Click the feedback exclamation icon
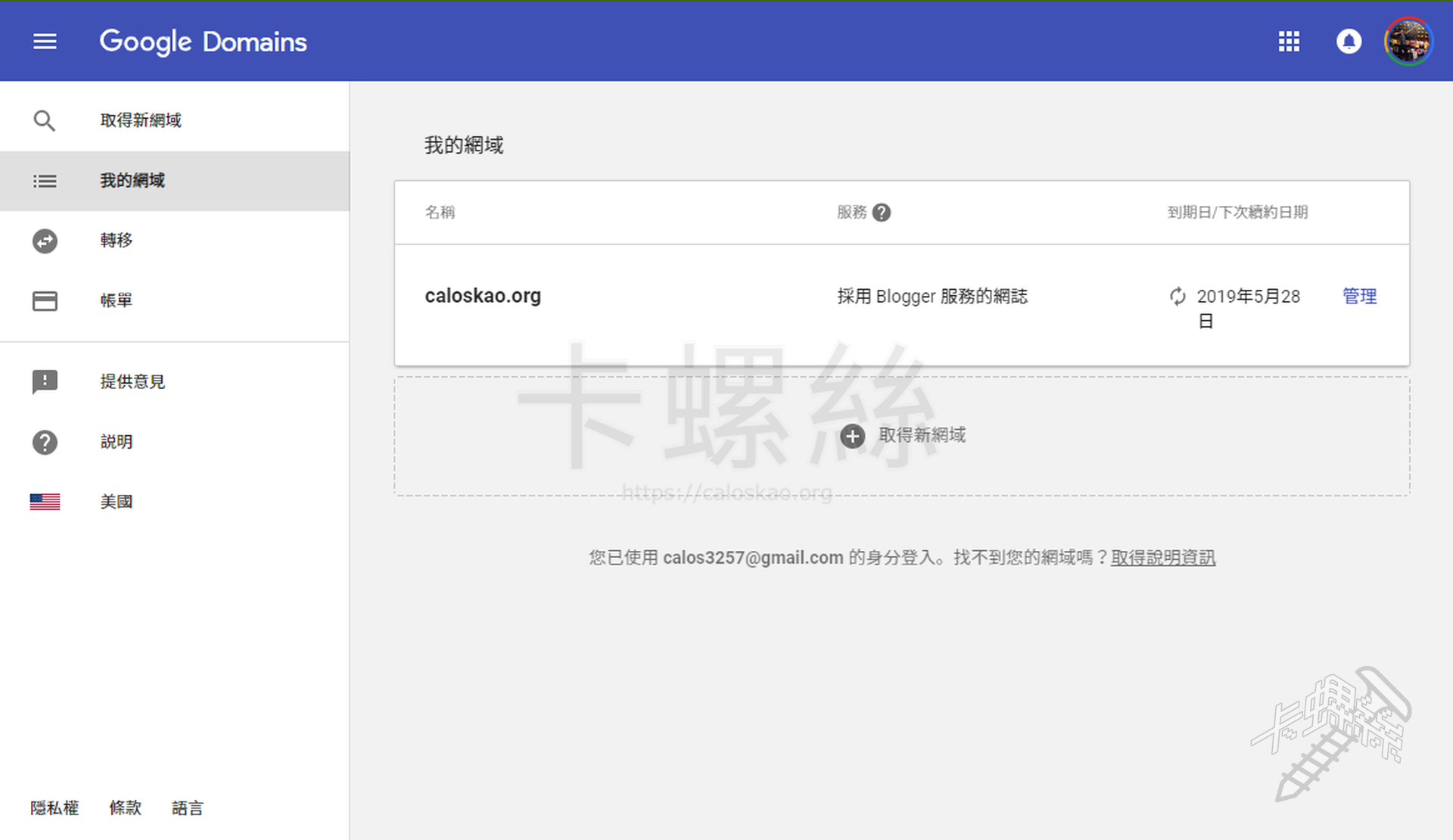The height and width of the screenshot is (840, 1453). click(45, 381)
